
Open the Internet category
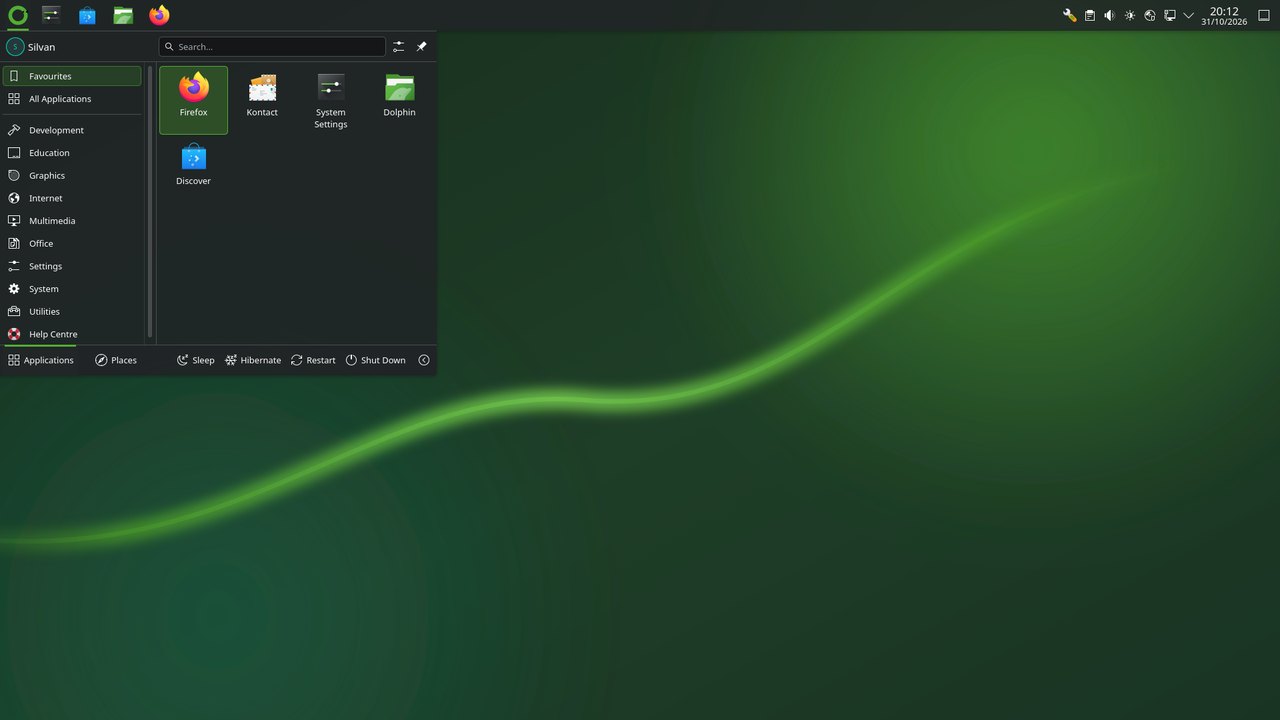[x=72, y=198]
